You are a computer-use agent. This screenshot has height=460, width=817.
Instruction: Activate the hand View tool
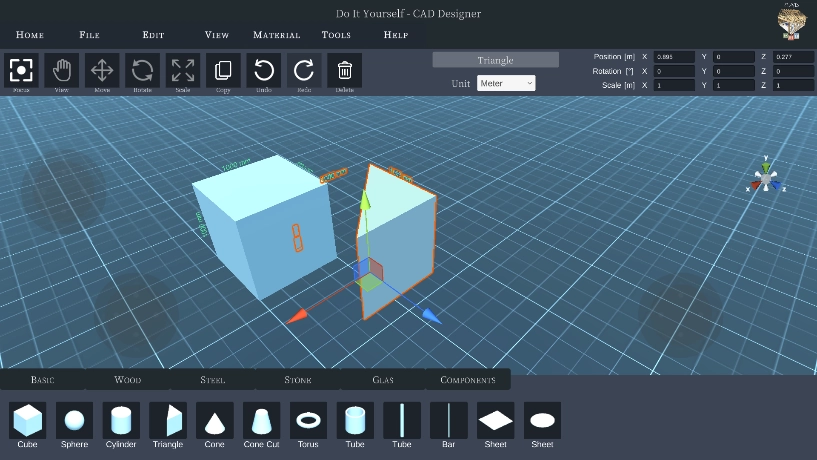coord(61,70)
